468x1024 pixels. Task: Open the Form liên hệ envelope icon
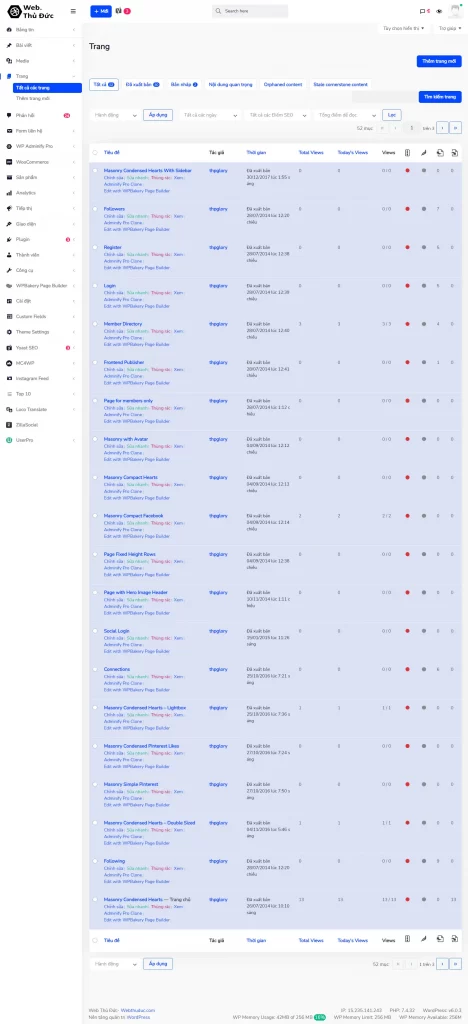(x=9, y=131)
